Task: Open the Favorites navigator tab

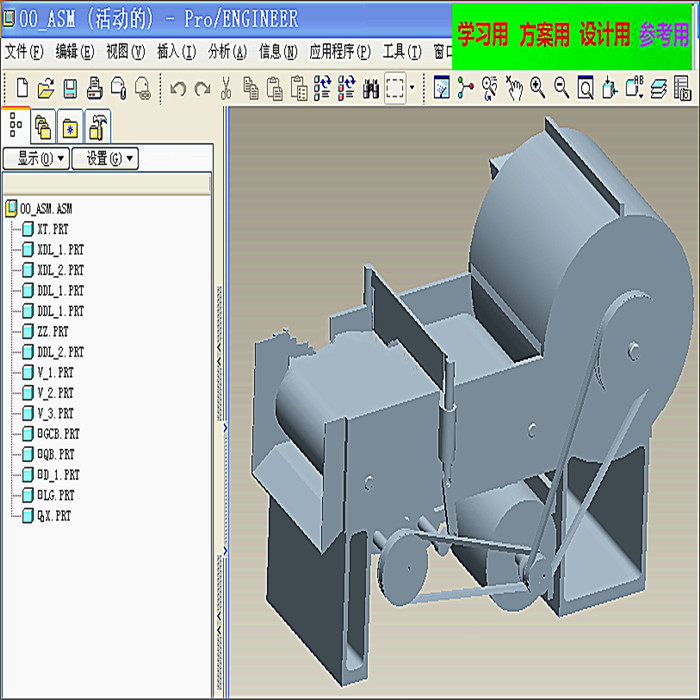Action: pyautogui.click(x=70, y=126)
